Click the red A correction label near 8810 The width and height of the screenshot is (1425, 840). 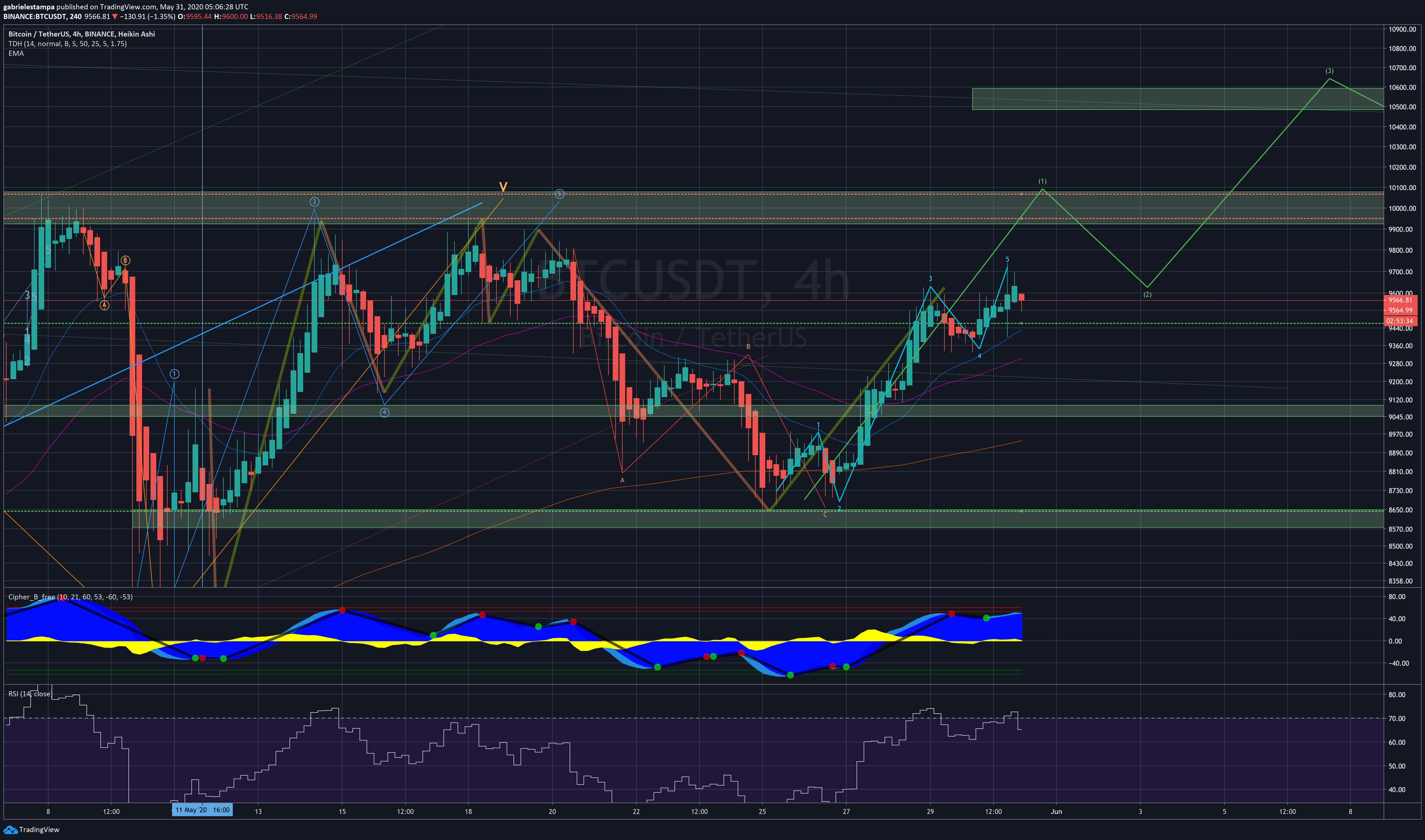click(622, 480)
